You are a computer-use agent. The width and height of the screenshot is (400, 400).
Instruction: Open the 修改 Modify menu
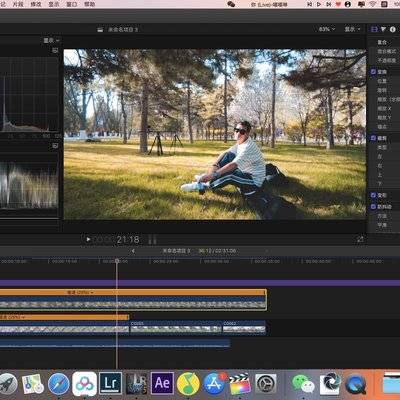(36, 4)
